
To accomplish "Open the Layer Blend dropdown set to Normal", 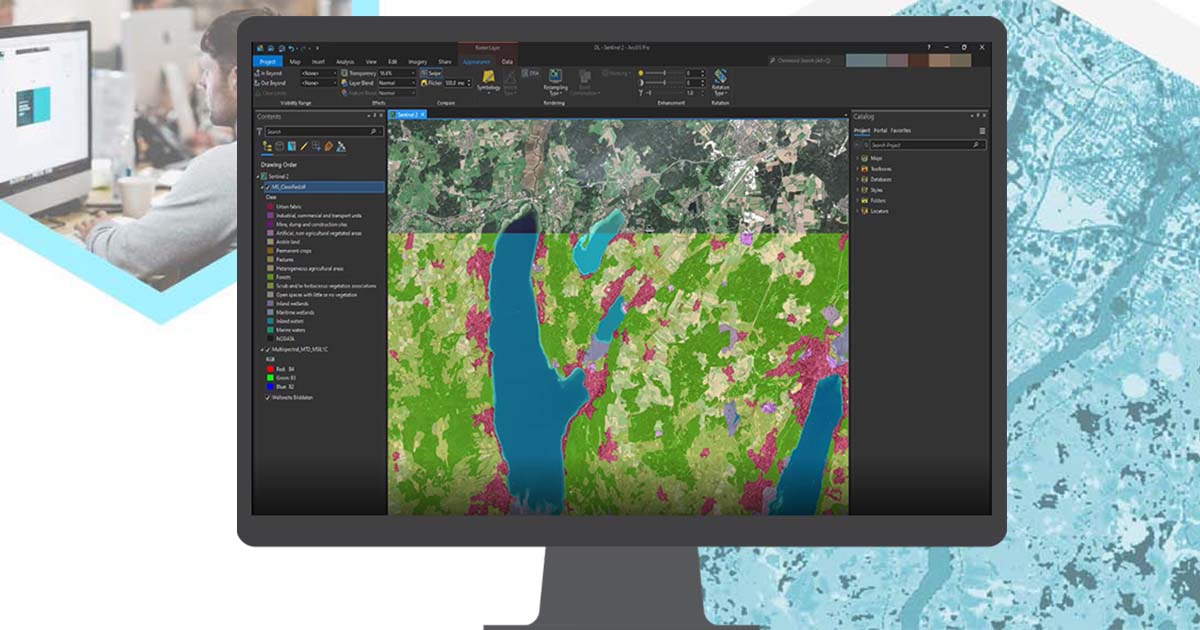I will click(x=396, y=81).
